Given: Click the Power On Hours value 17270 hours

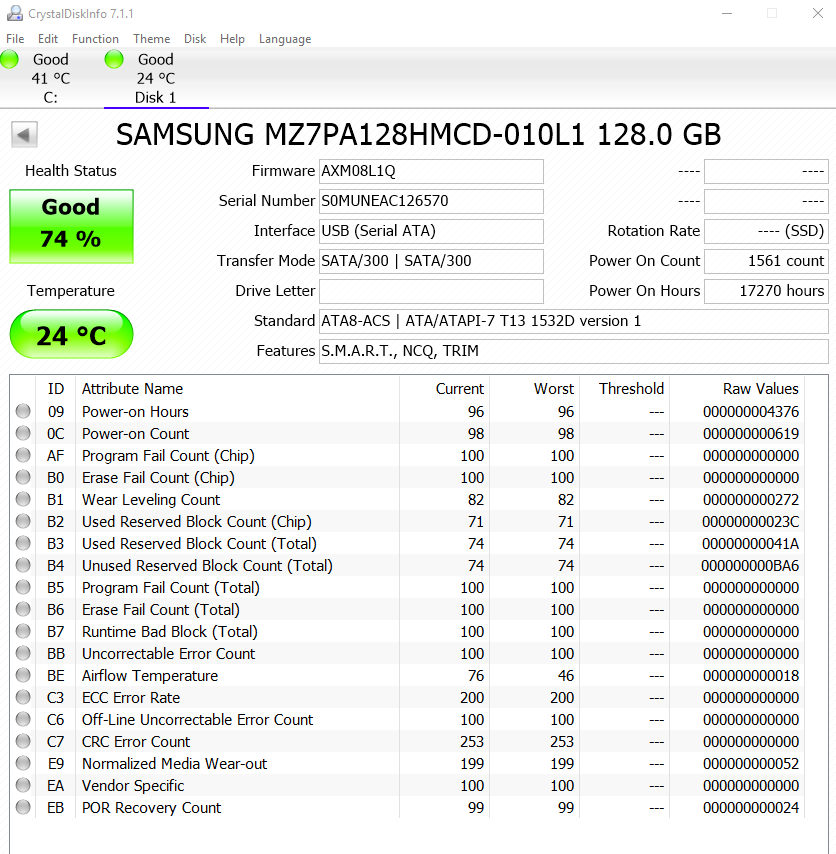Looking at the screenshot, I should [x=766, y=291].
